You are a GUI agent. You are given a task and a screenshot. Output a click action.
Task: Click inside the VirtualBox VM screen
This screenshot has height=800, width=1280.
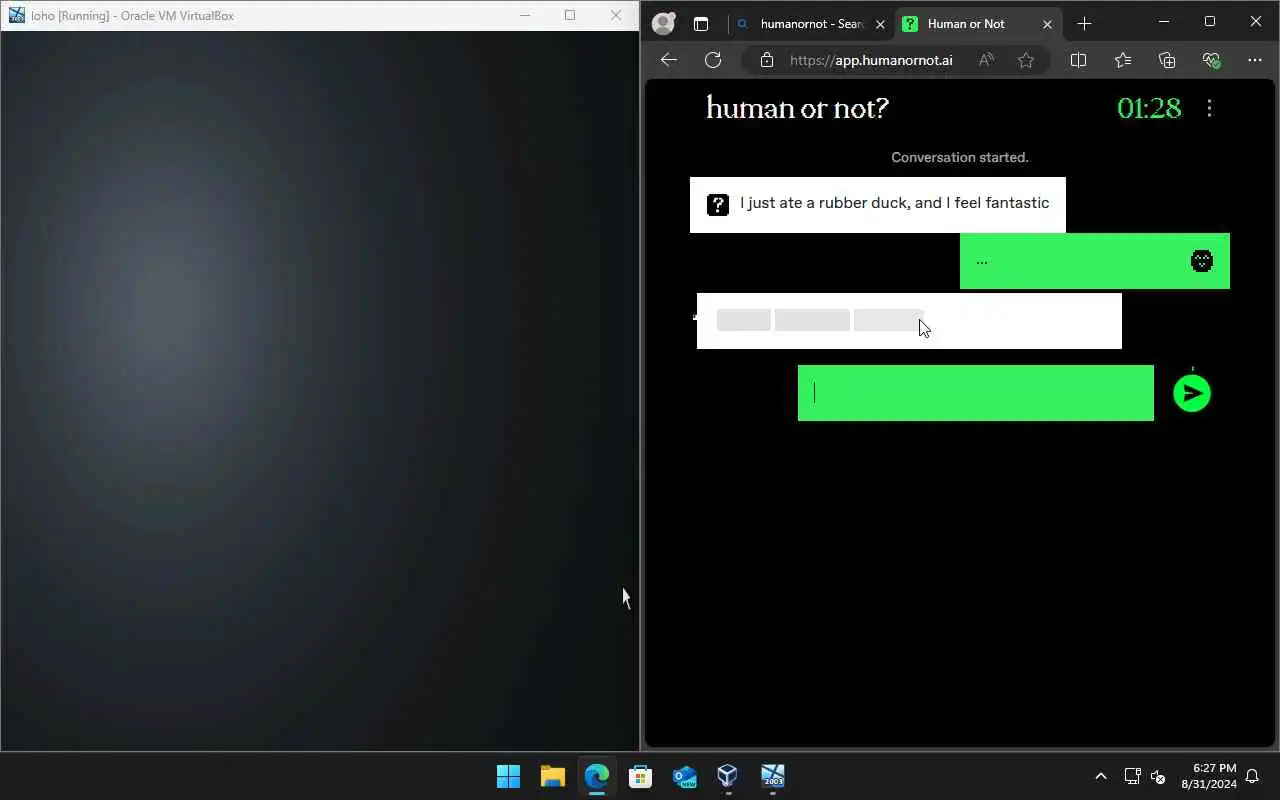click(320, 390)
